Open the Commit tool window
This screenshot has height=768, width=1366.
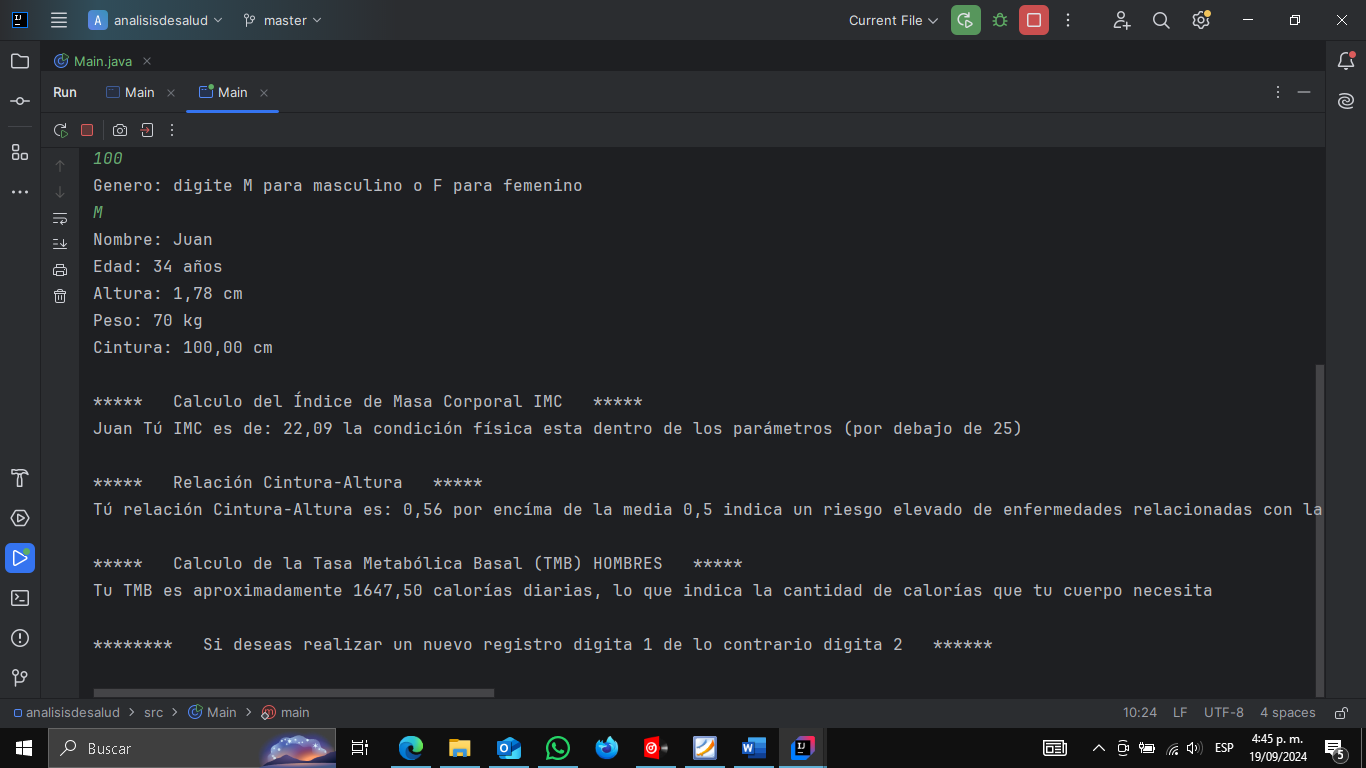pos(20,101)
